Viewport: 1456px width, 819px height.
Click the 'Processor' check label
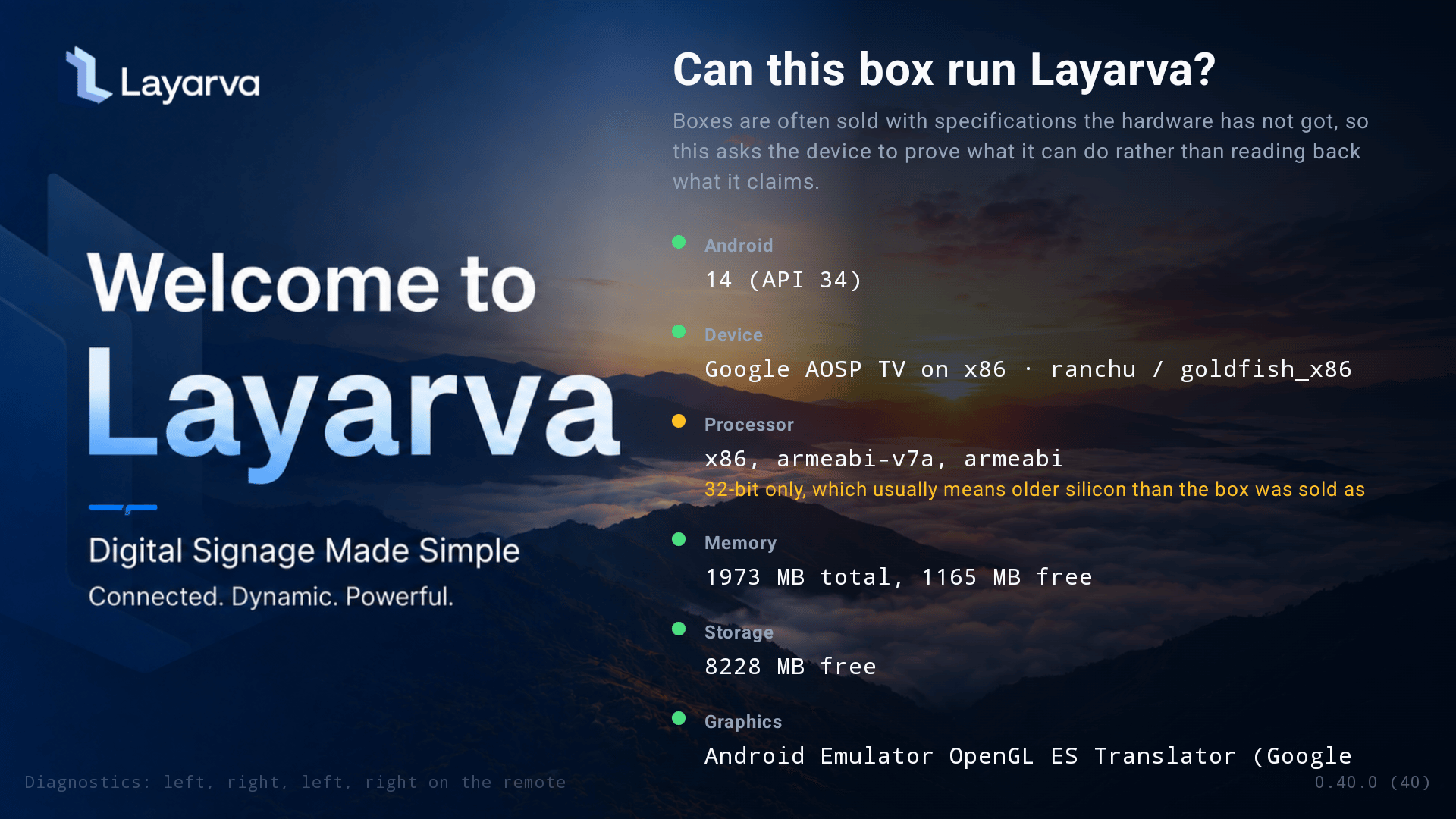point(749,425)
